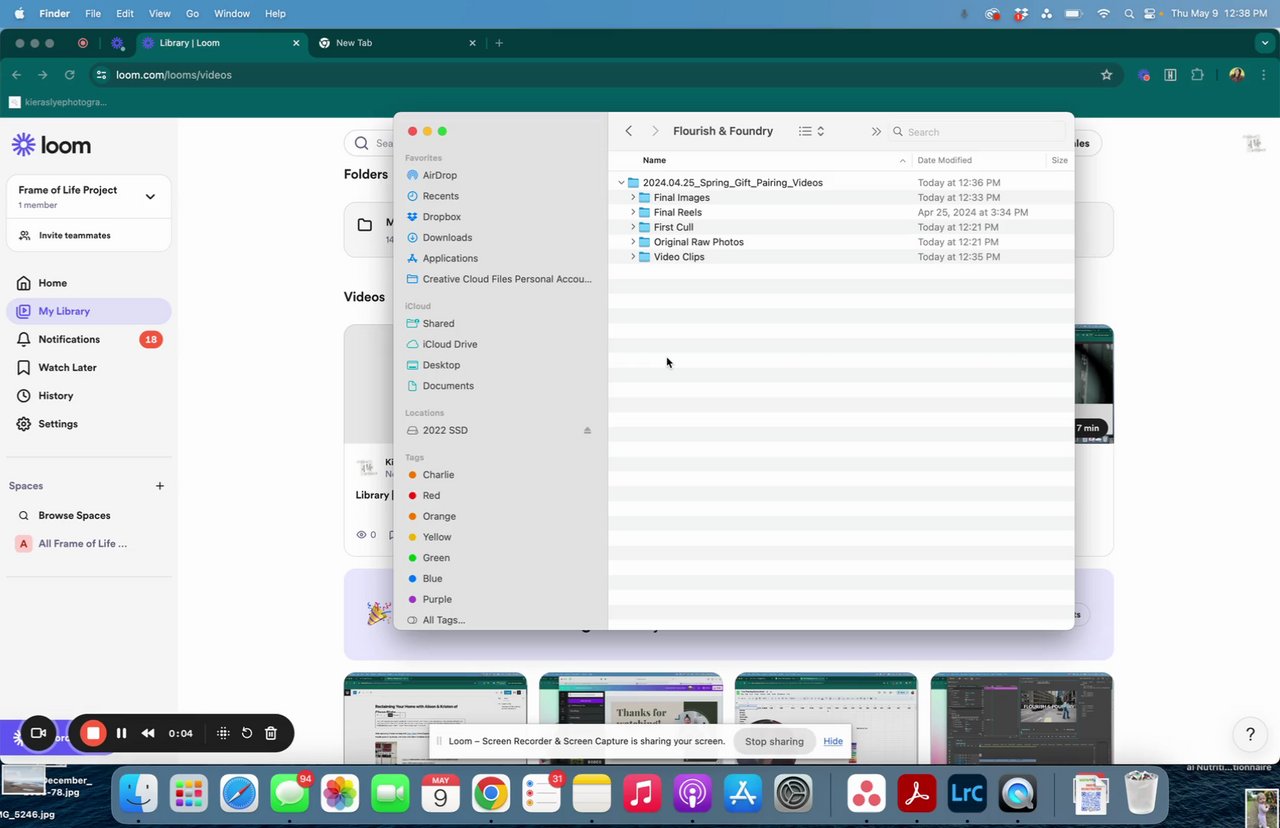Add a new Loom Space
The image size is (1280, 828).
point(160,486)
